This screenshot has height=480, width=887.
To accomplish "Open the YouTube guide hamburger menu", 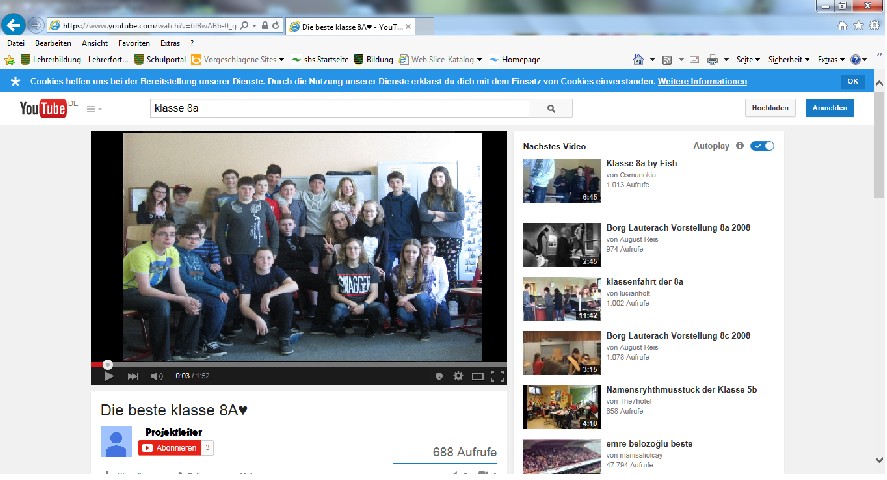I will click(93, 109).
